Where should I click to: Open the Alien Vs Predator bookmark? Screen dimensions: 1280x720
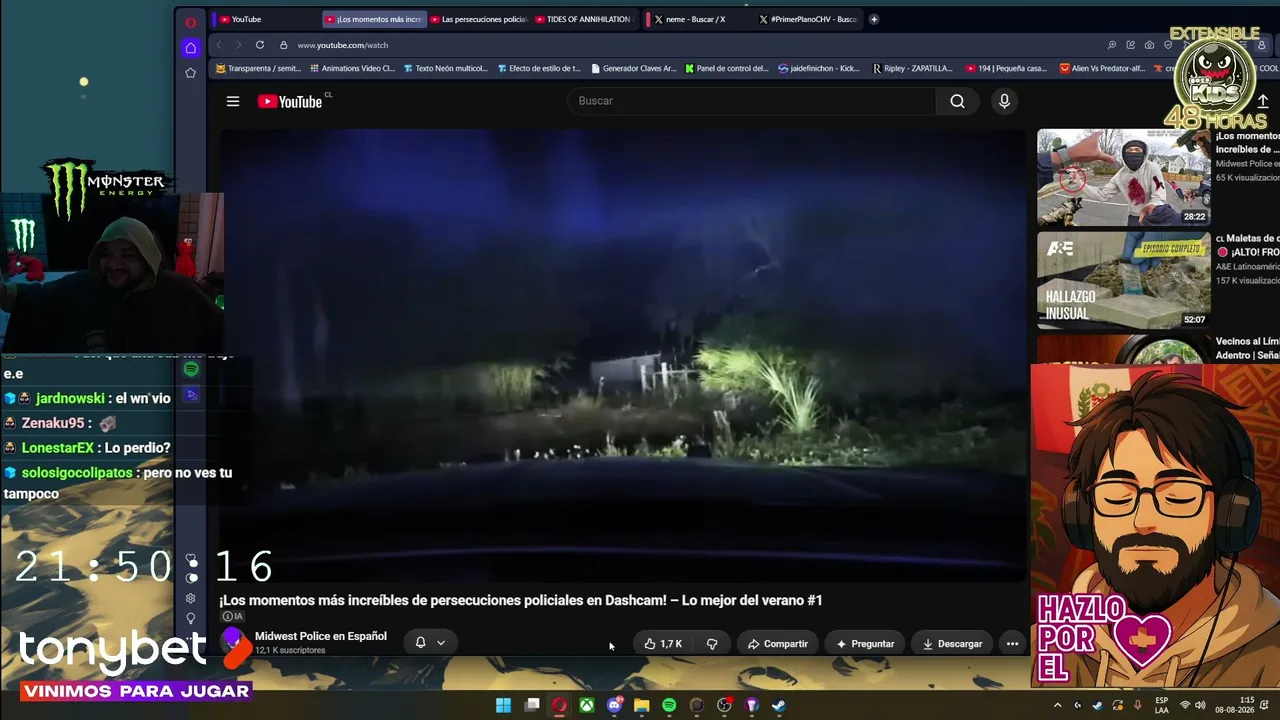click(x=1103, y=69)
